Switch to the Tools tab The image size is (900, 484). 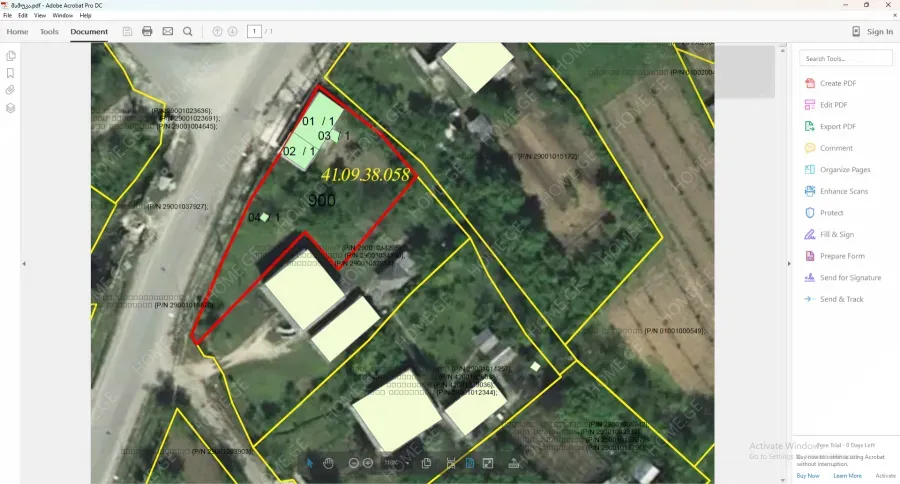point(49,32)
